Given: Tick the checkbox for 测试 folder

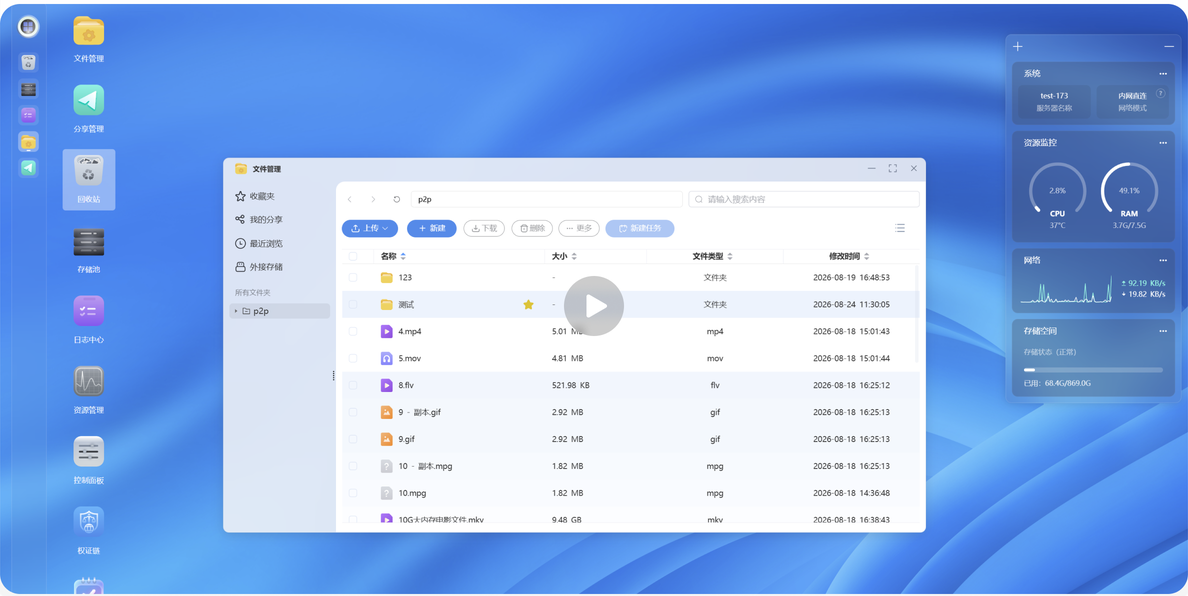Looking at the screenshot, I should tap(352, 304).
